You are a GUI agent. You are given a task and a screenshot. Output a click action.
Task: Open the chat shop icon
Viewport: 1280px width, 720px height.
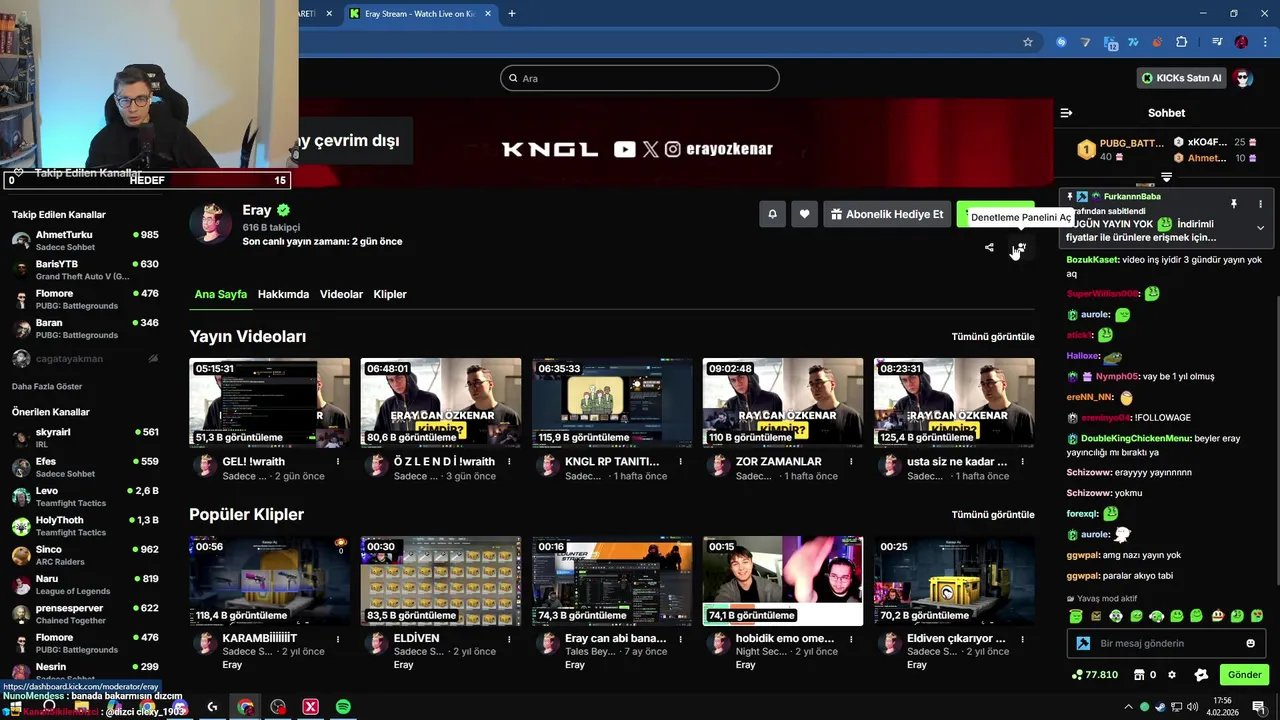click(1138, 675)
